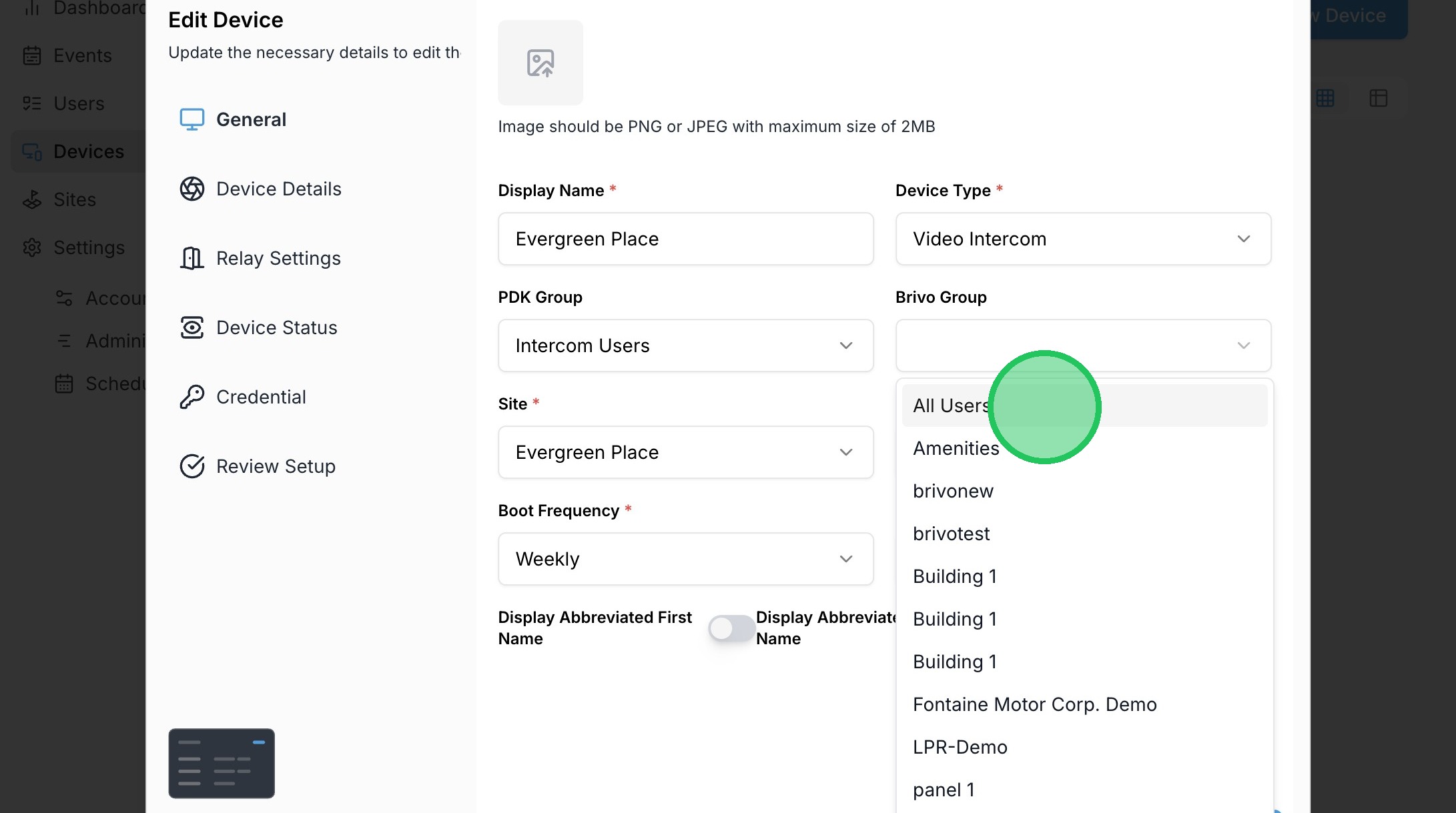
Task: Click the grid view icon
Action: tap(1325, 99)
